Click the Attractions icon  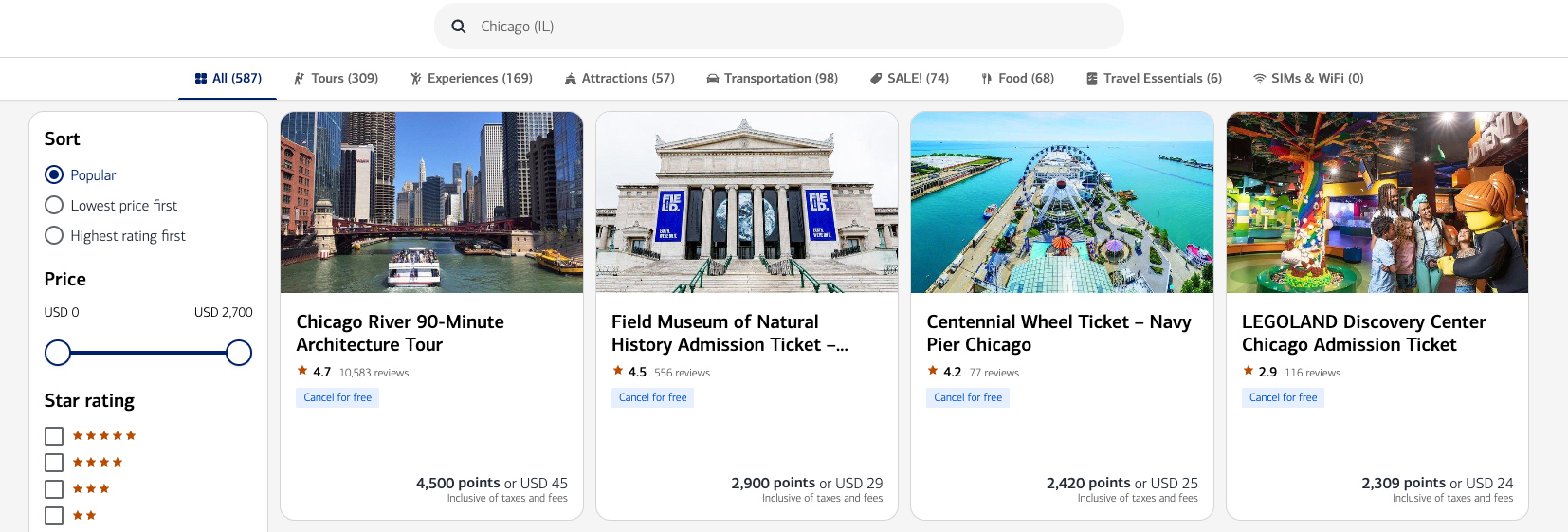pos(571,79)
